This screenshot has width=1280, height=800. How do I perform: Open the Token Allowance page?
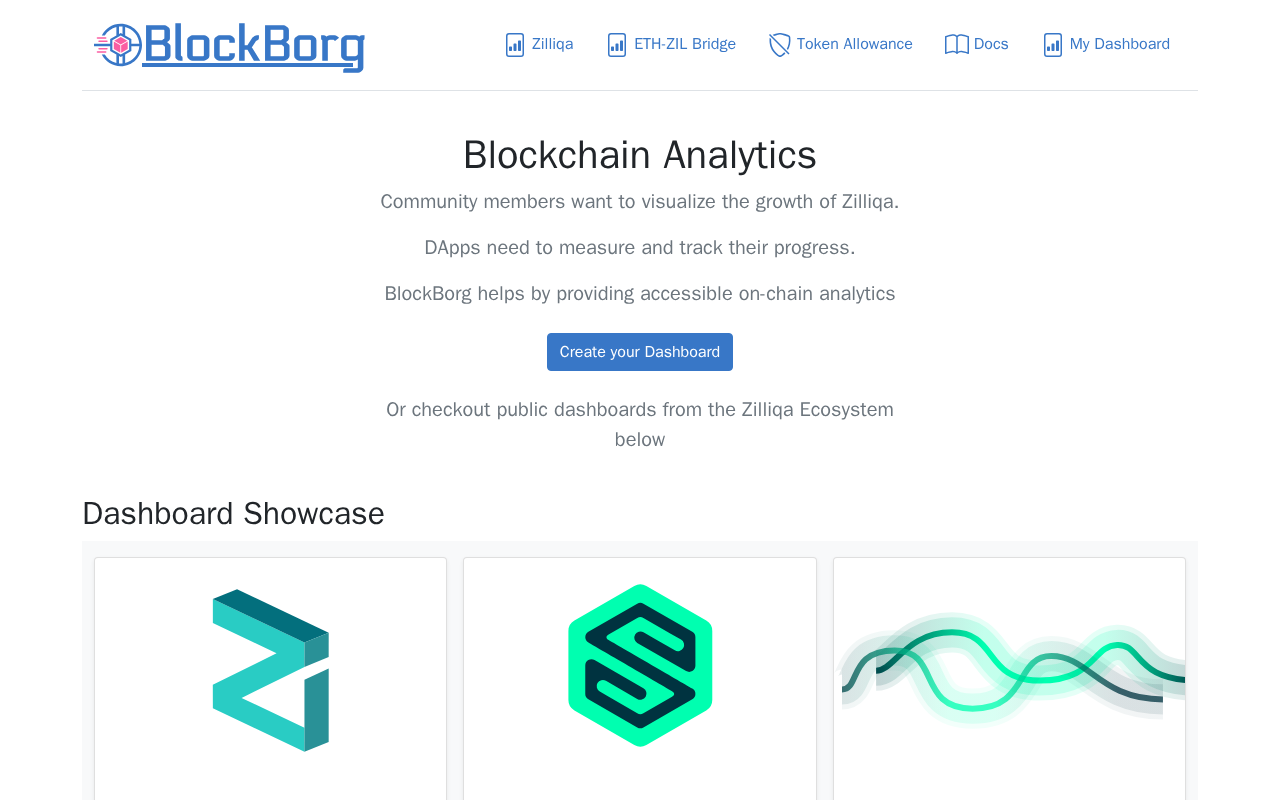pyautogui.click(x=854, y=44)
